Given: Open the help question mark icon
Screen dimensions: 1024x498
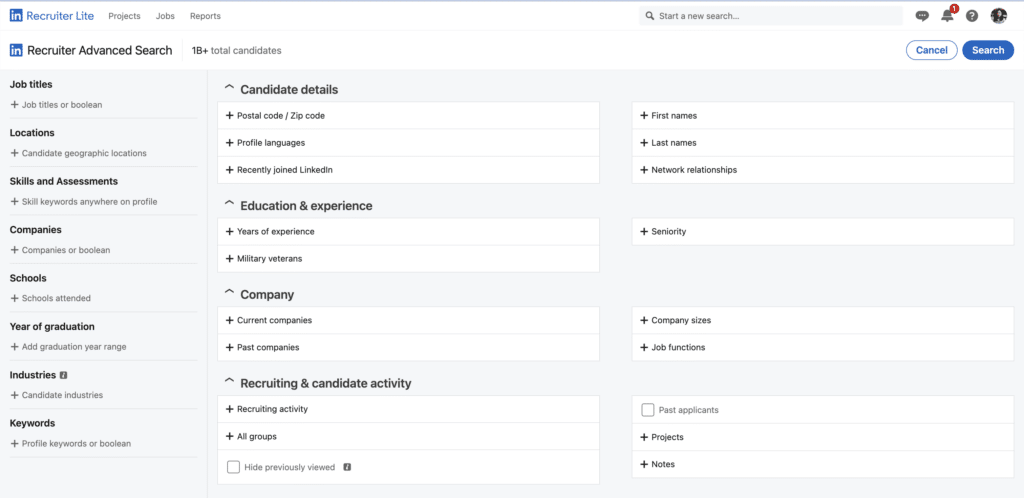Looking at the screenshot, I should coord(972,16).
